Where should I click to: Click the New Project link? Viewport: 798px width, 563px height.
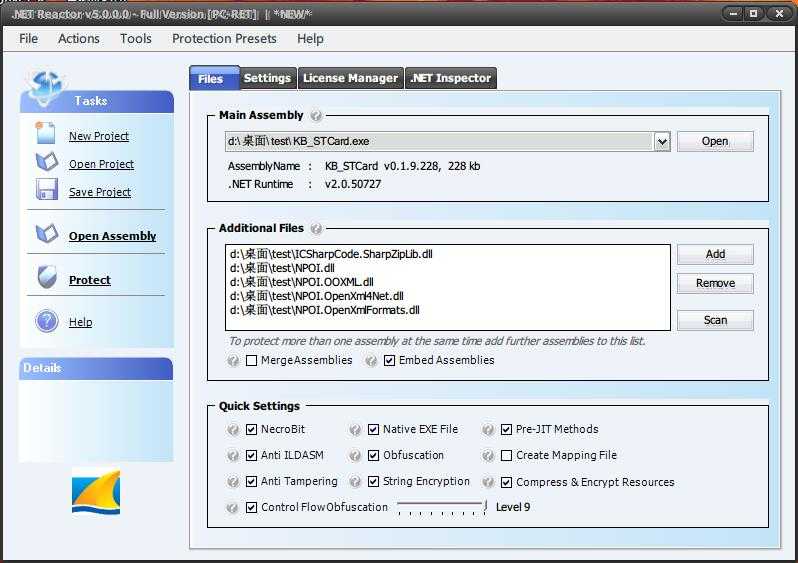99,136
